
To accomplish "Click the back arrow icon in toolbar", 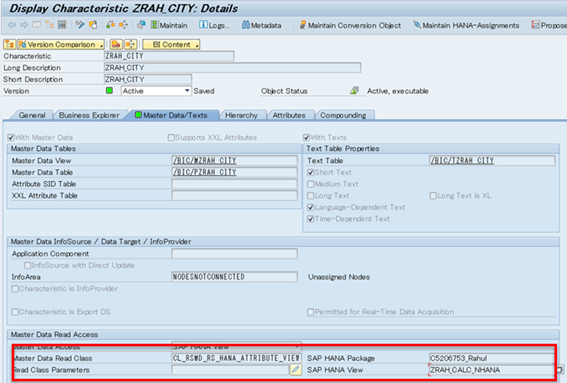I will (12, 25).
